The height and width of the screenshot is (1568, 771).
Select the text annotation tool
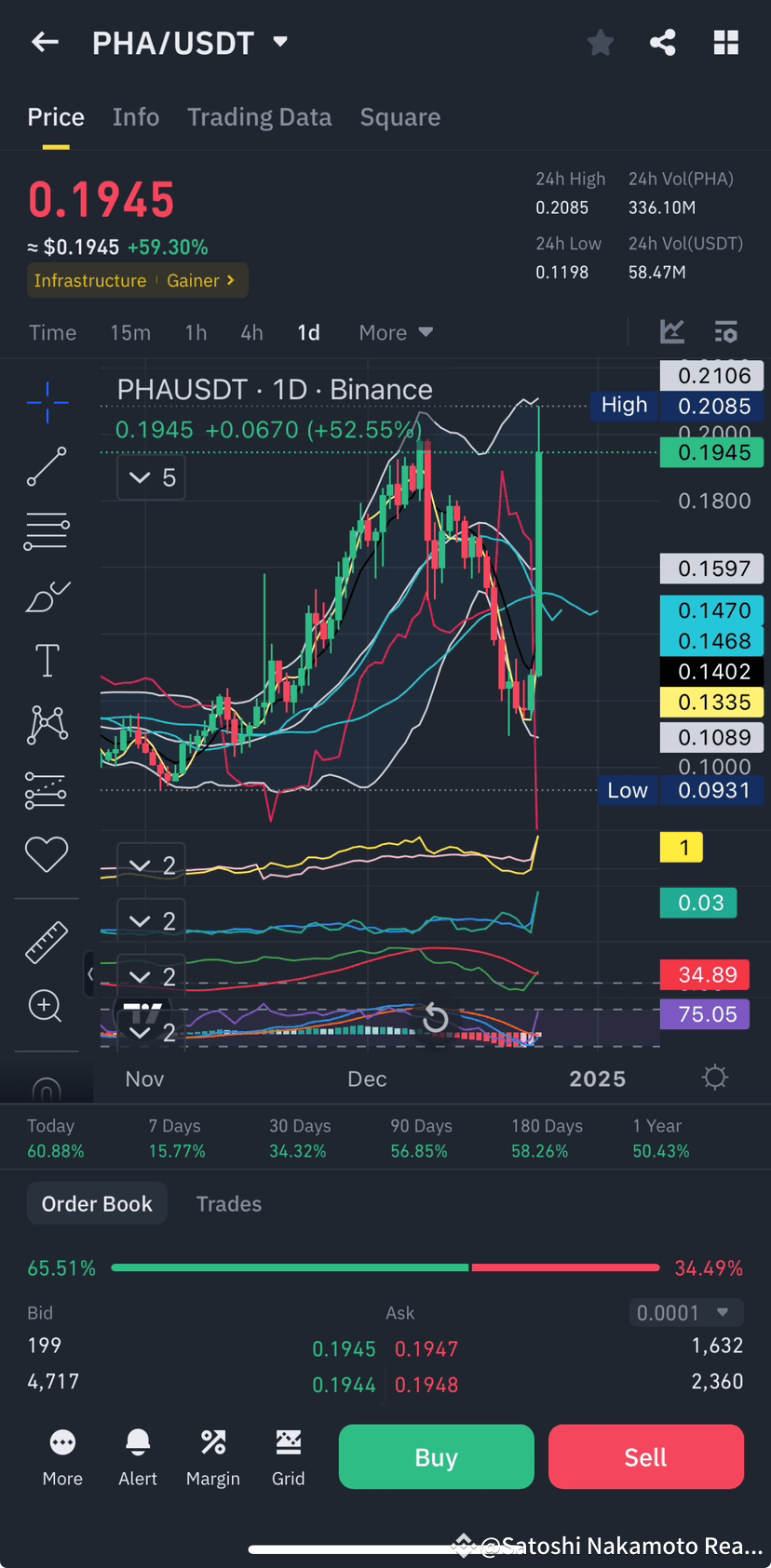(x=47, y=661)
